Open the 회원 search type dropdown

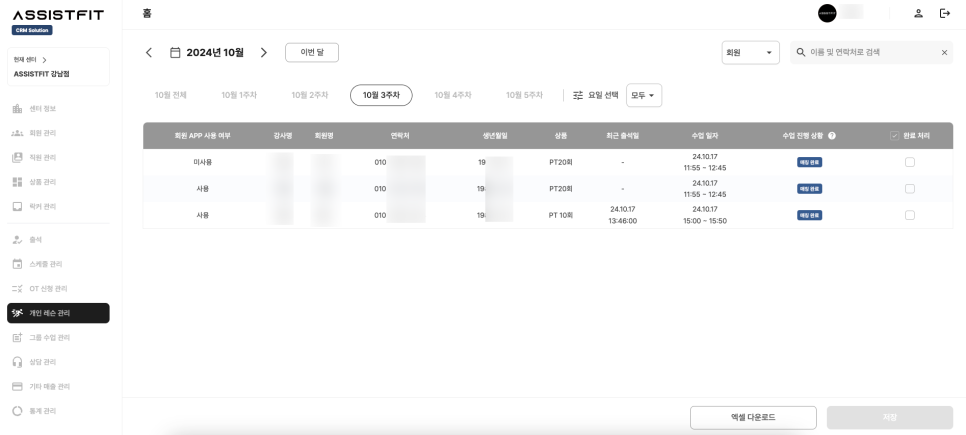(x=750, y=52)
